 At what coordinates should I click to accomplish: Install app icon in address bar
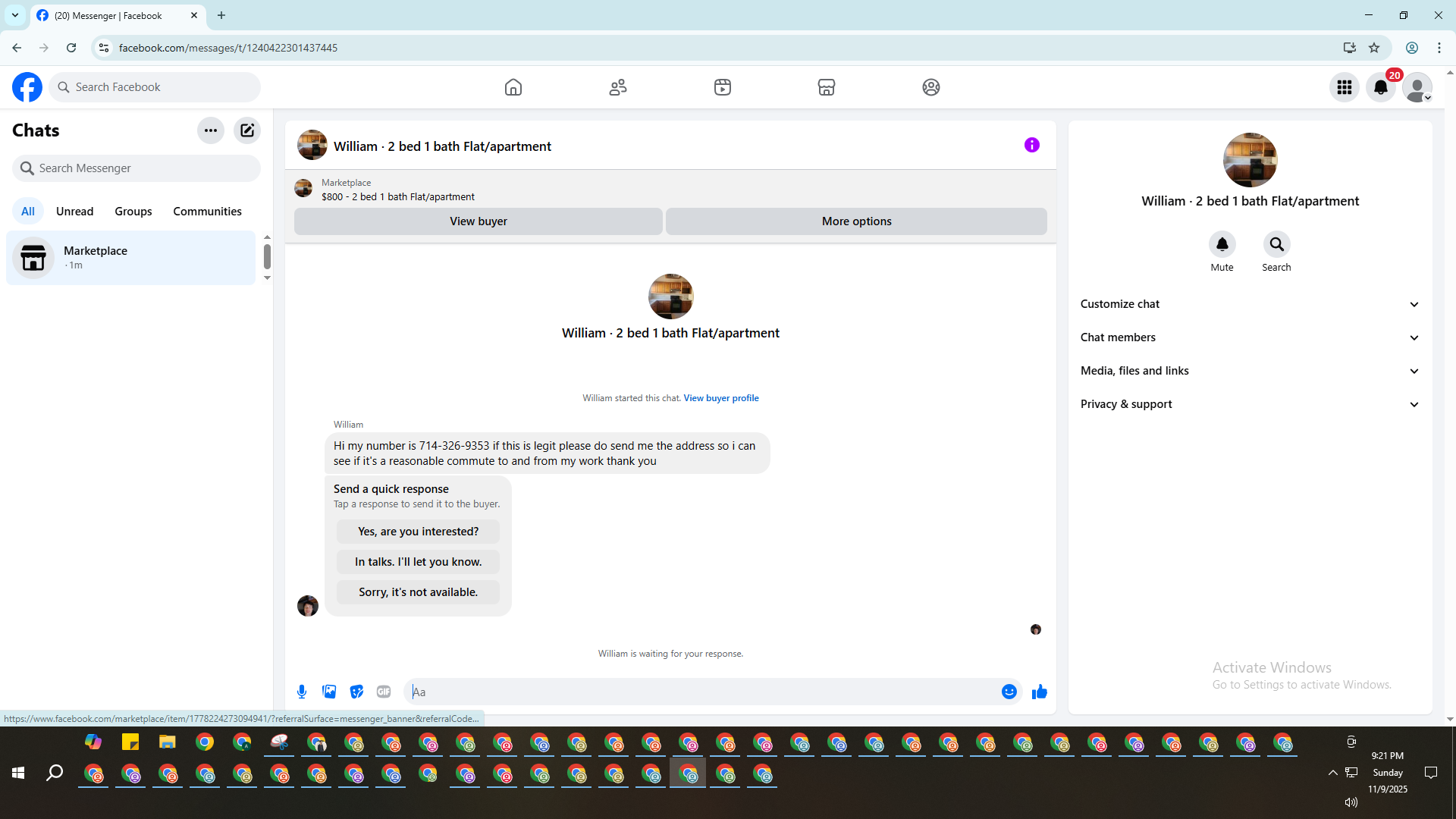[x=1350, y=48]
